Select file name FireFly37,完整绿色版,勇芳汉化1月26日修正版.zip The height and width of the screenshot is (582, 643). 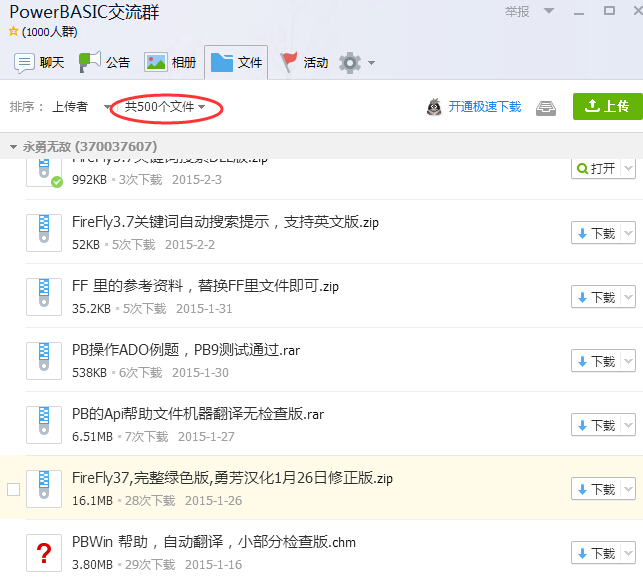point(232,478)
